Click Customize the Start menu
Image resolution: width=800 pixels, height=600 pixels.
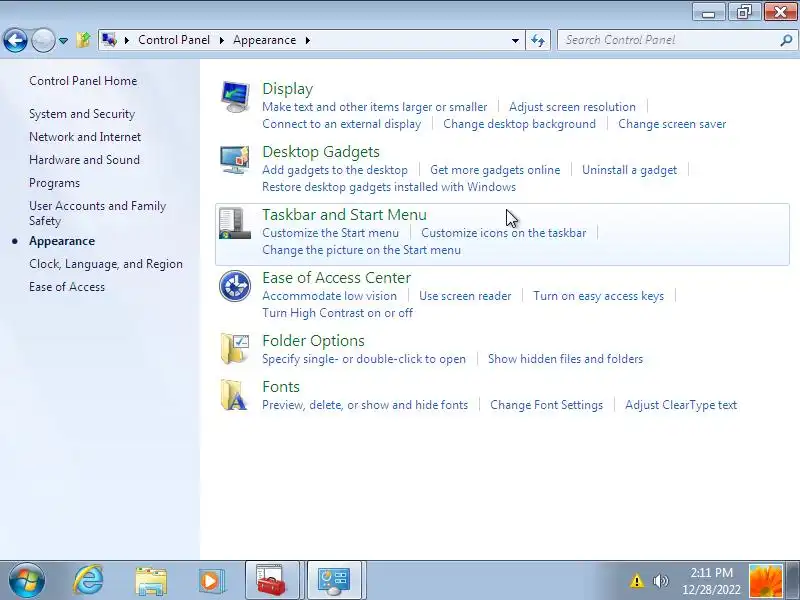coord(331,233)
